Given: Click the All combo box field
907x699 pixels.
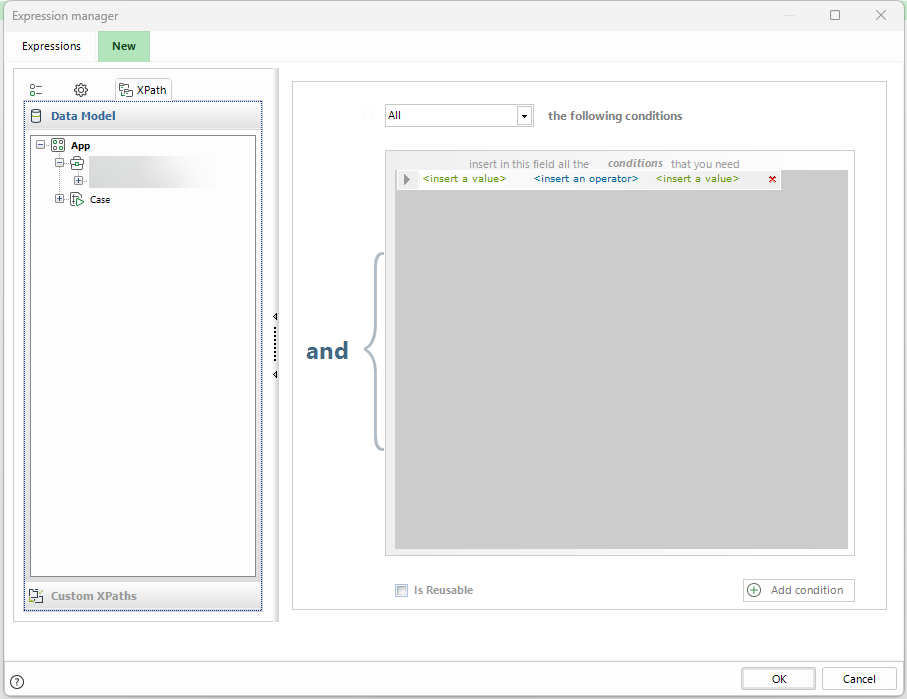Looking at the screenshot, I should (459, 116).
